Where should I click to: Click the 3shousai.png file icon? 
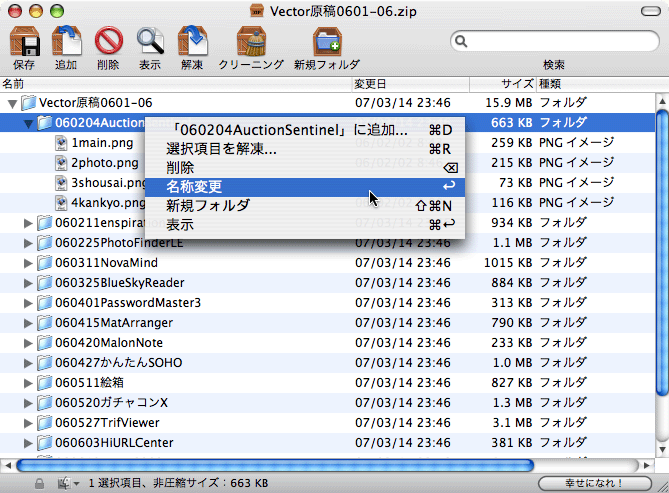tap(61, 183)
